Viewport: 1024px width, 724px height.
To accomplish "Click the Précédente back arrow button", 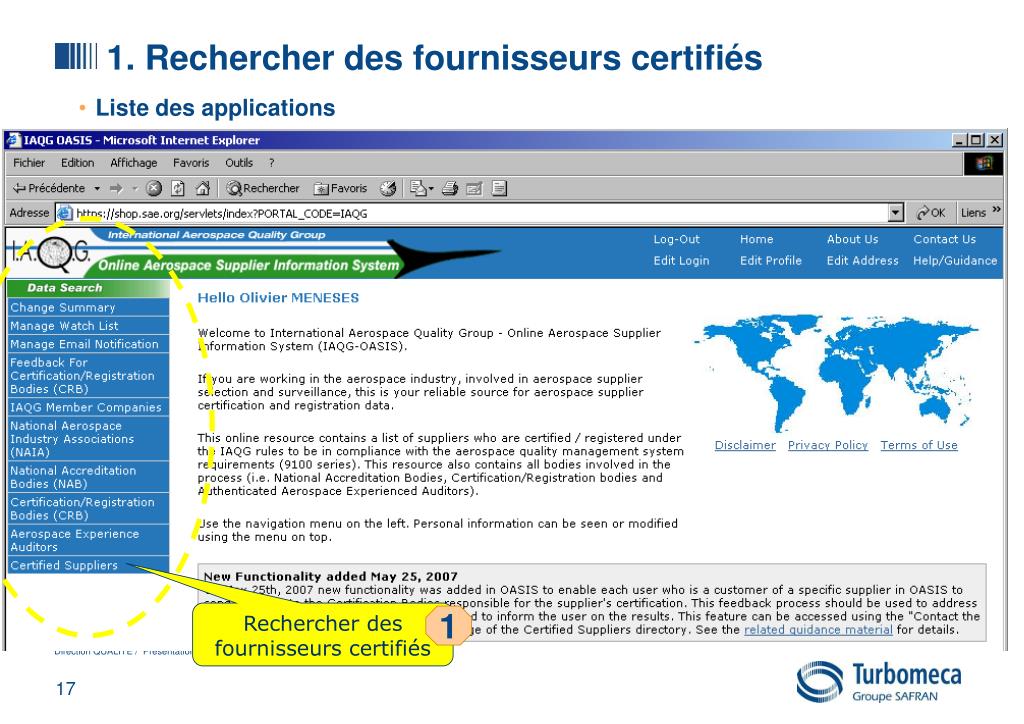I will click(49, 188).
